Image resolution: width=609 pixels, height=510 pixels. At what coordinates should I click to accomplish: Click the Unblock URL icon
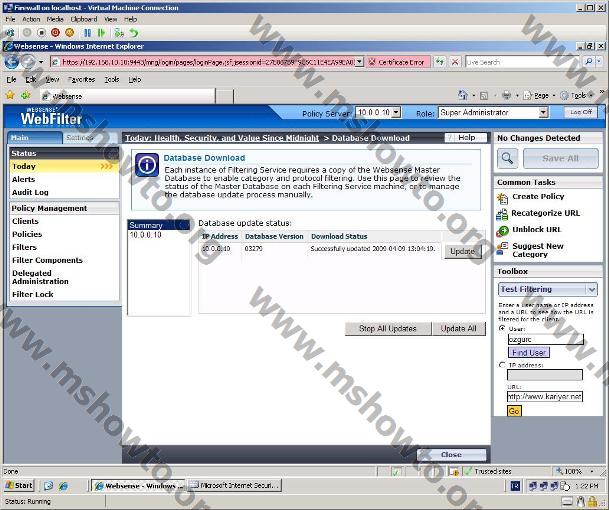click(502, 231)
